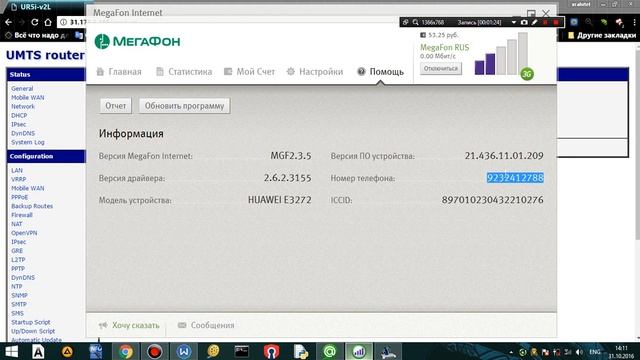Click the МегаФон logo
Screen dimensions: 640x360
pyautogui.click(x=137, y=41)
